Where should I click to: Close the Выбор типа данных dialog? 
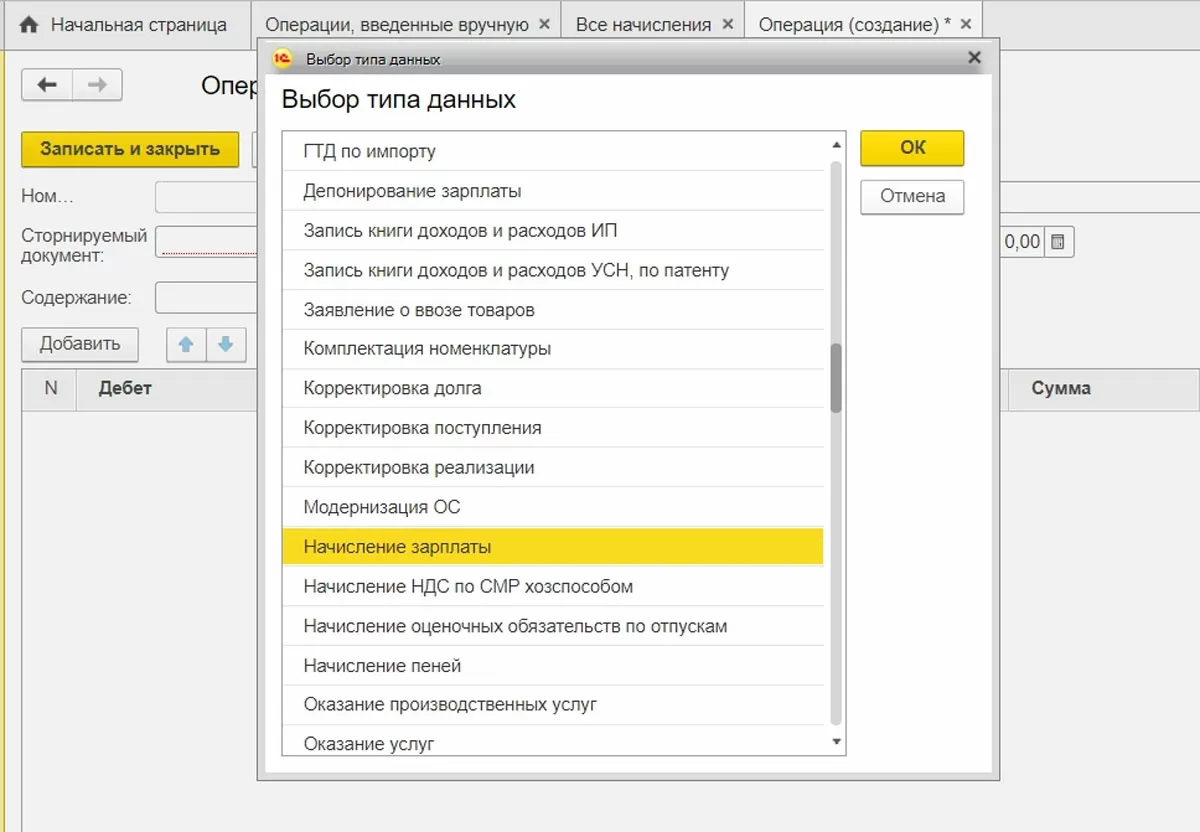[x=974, y=58]
